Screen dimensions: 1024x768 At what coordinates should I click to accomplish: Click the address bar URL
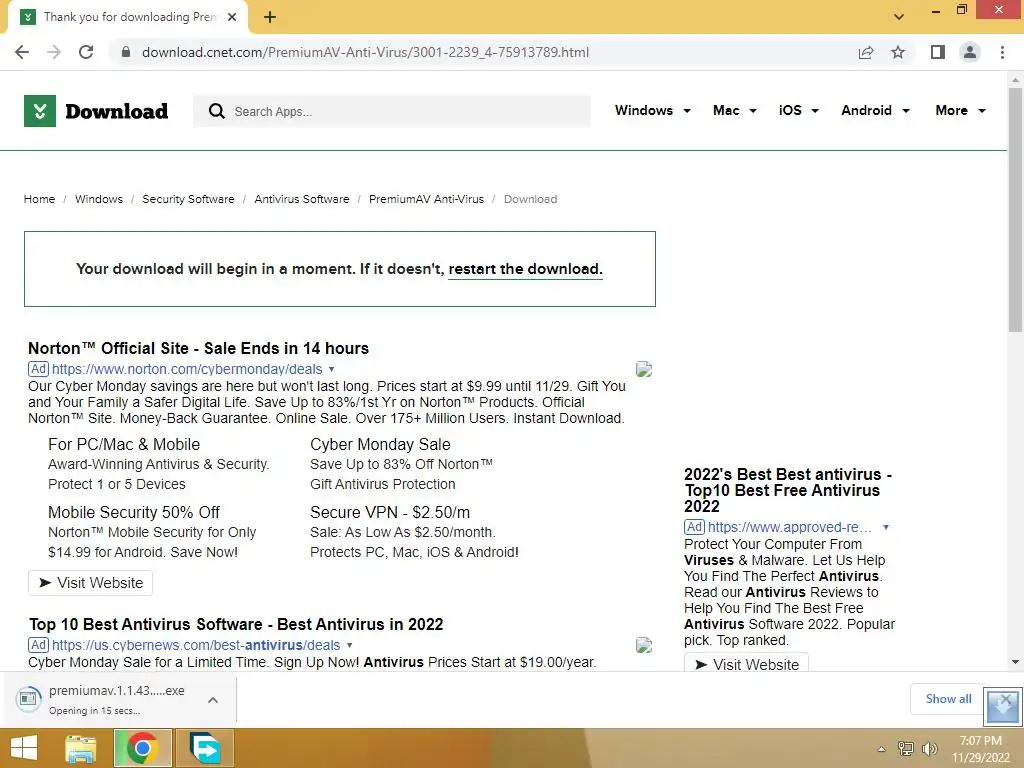coord(366,52)
